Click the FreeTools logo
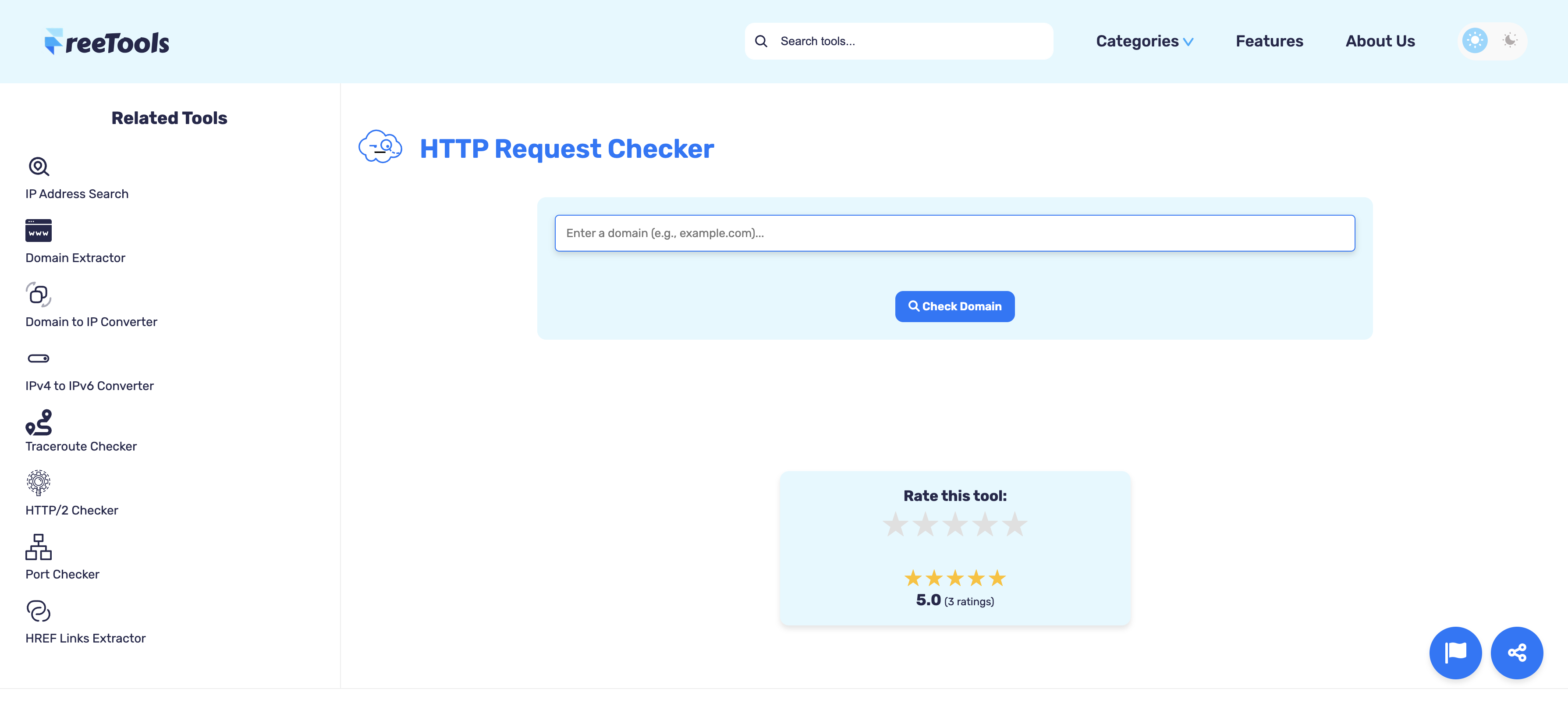Viewport: 1568px width, 703px height. coord(107,41)
